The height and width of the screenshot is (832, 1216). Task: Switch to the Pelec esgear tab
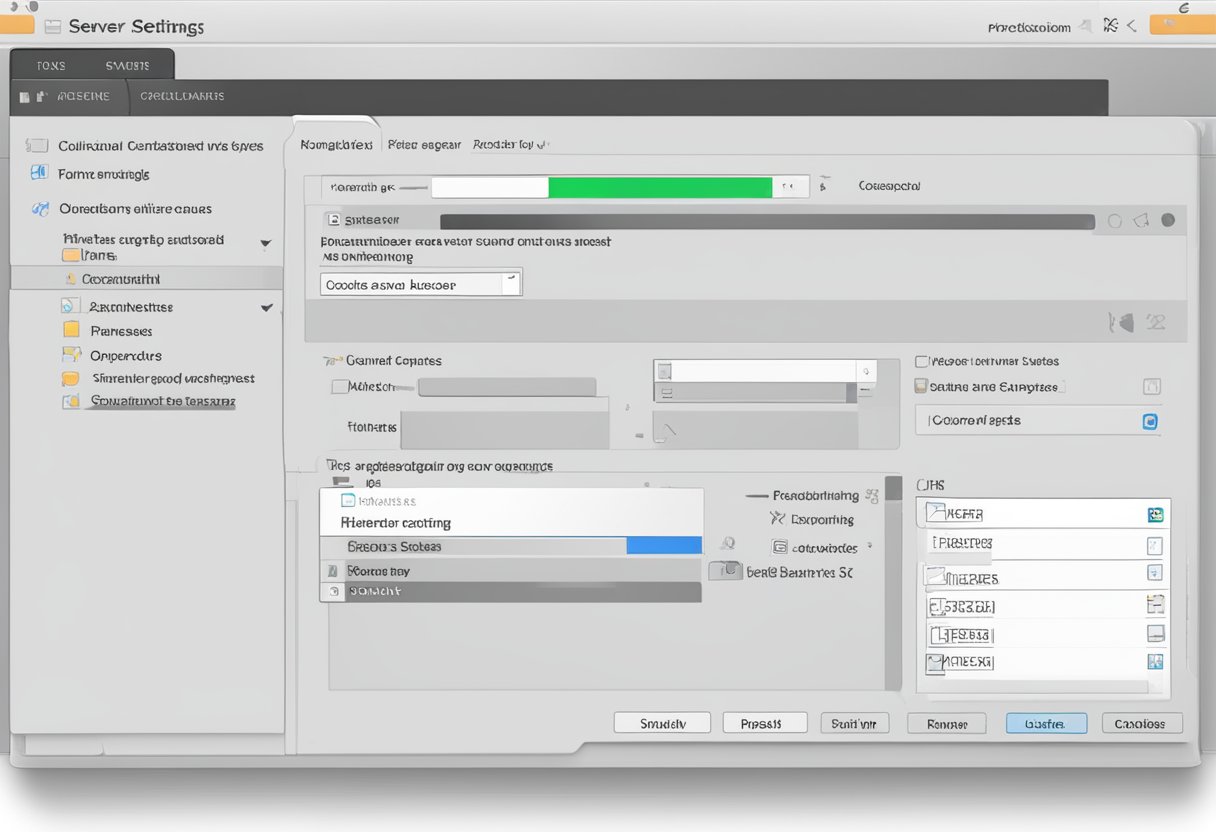(x=424, y=145)
